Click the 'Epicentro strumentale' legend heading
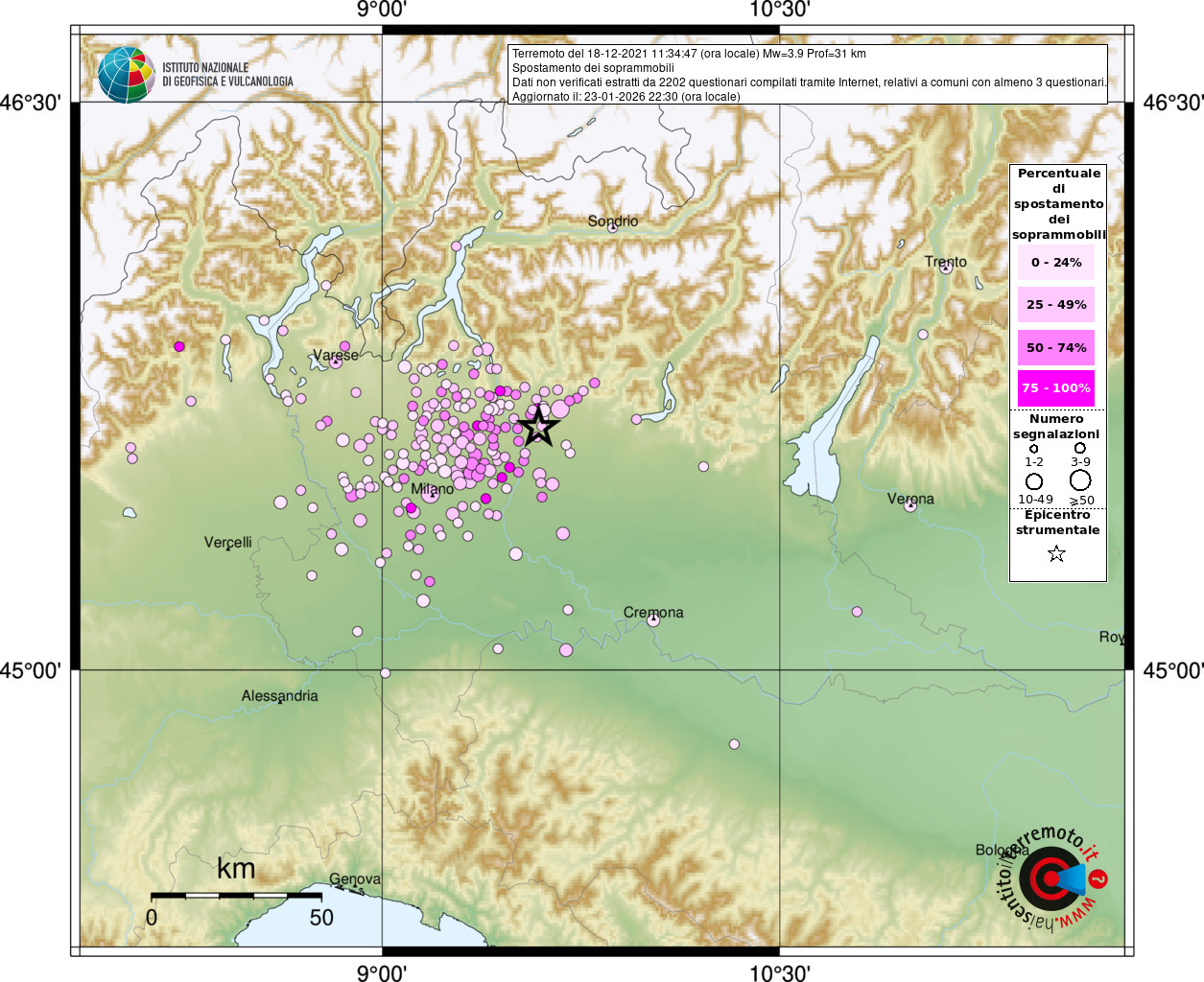 point(1057,523)
